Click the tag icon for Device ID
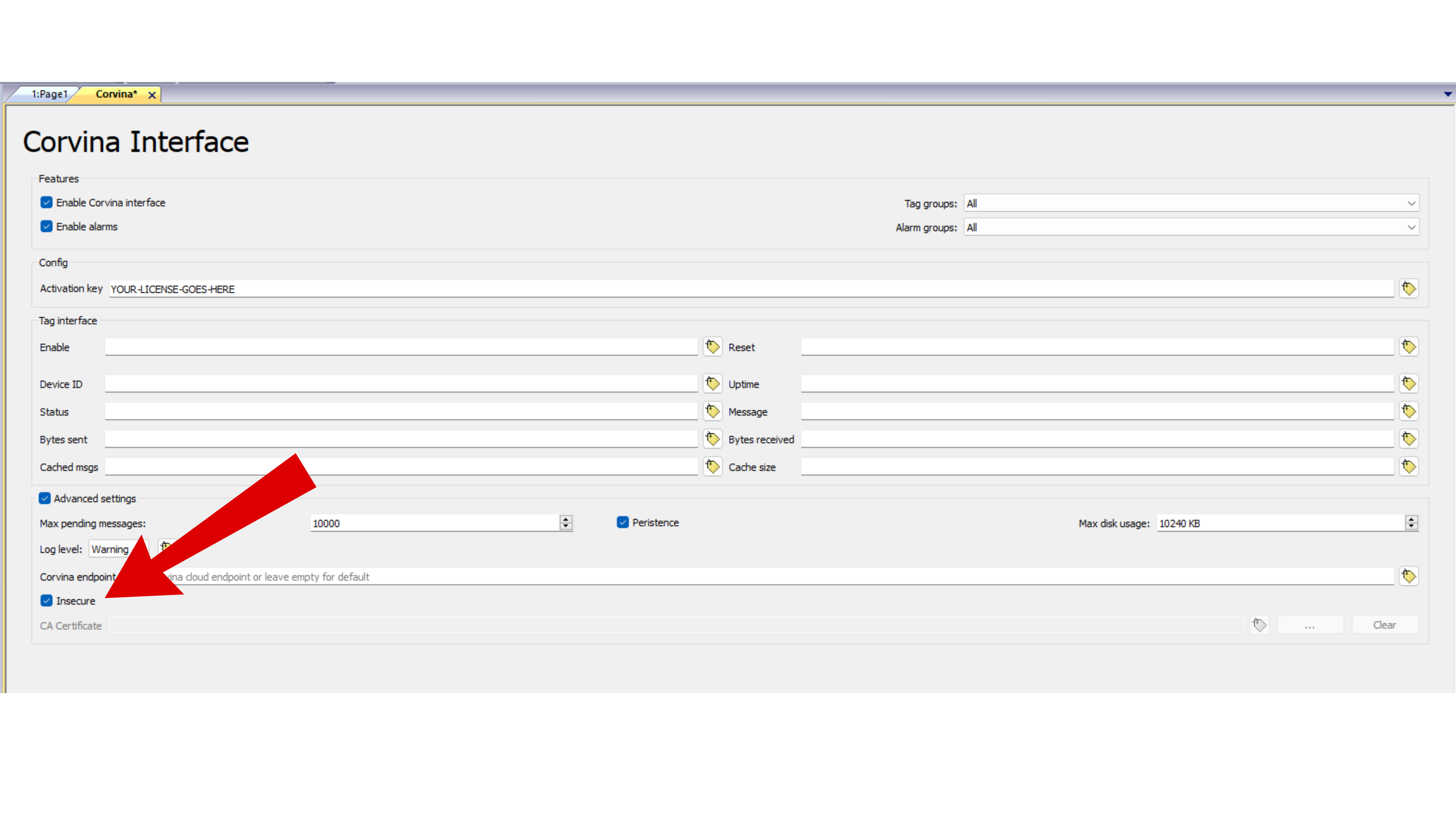 coord(713,384)
